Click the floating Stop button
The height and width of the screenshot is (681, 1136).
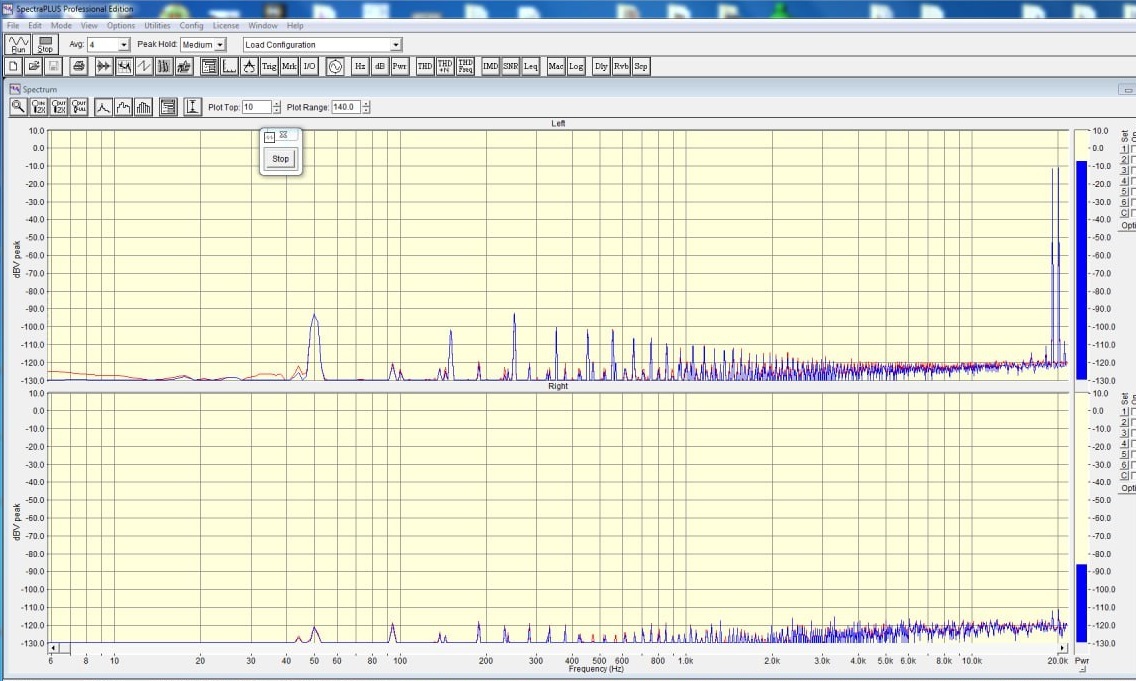[x=280, y=159]
